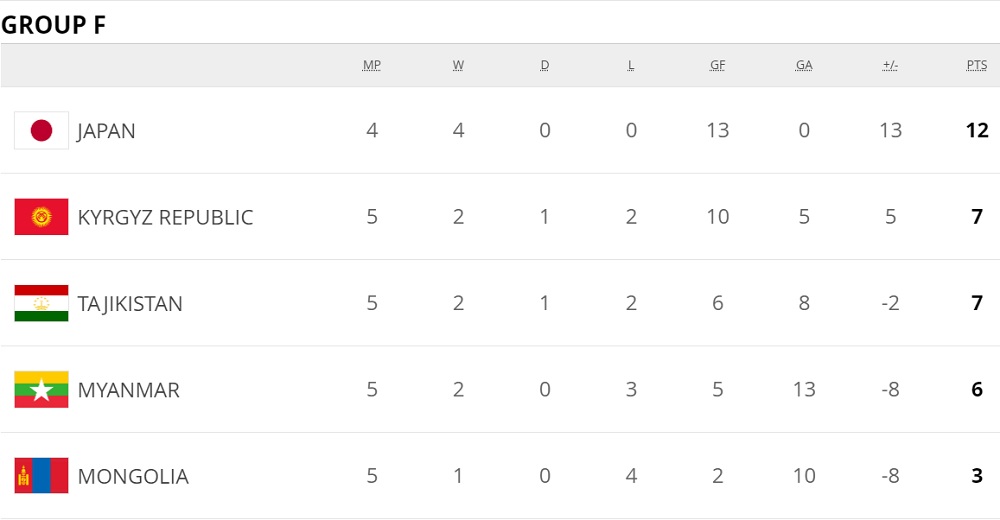Open the MONGOLIA team page
Viewport: 1000px width, 520px height.
pyautogui.click(x=133, y=476)
